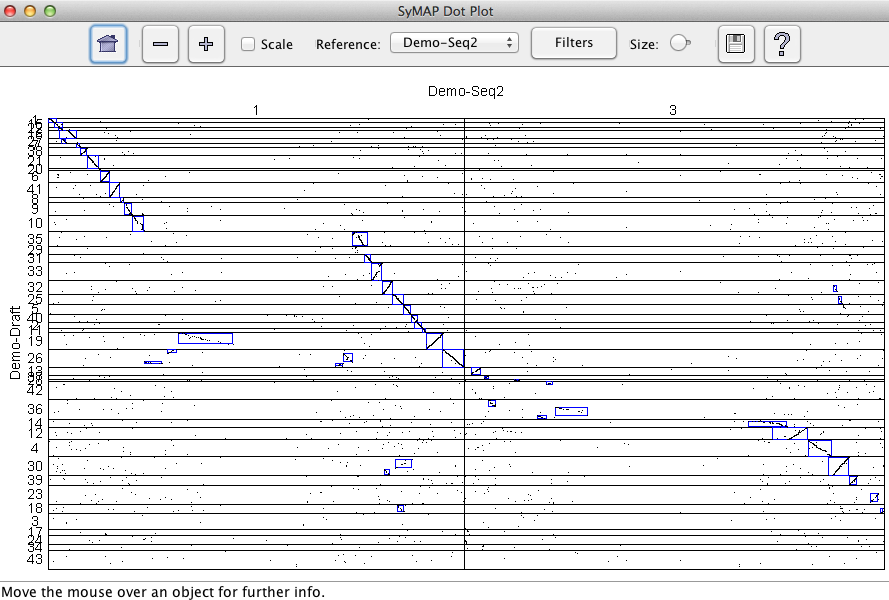
Task: Click row label 39
Action: pyautogui.click(x=35, y=480)
